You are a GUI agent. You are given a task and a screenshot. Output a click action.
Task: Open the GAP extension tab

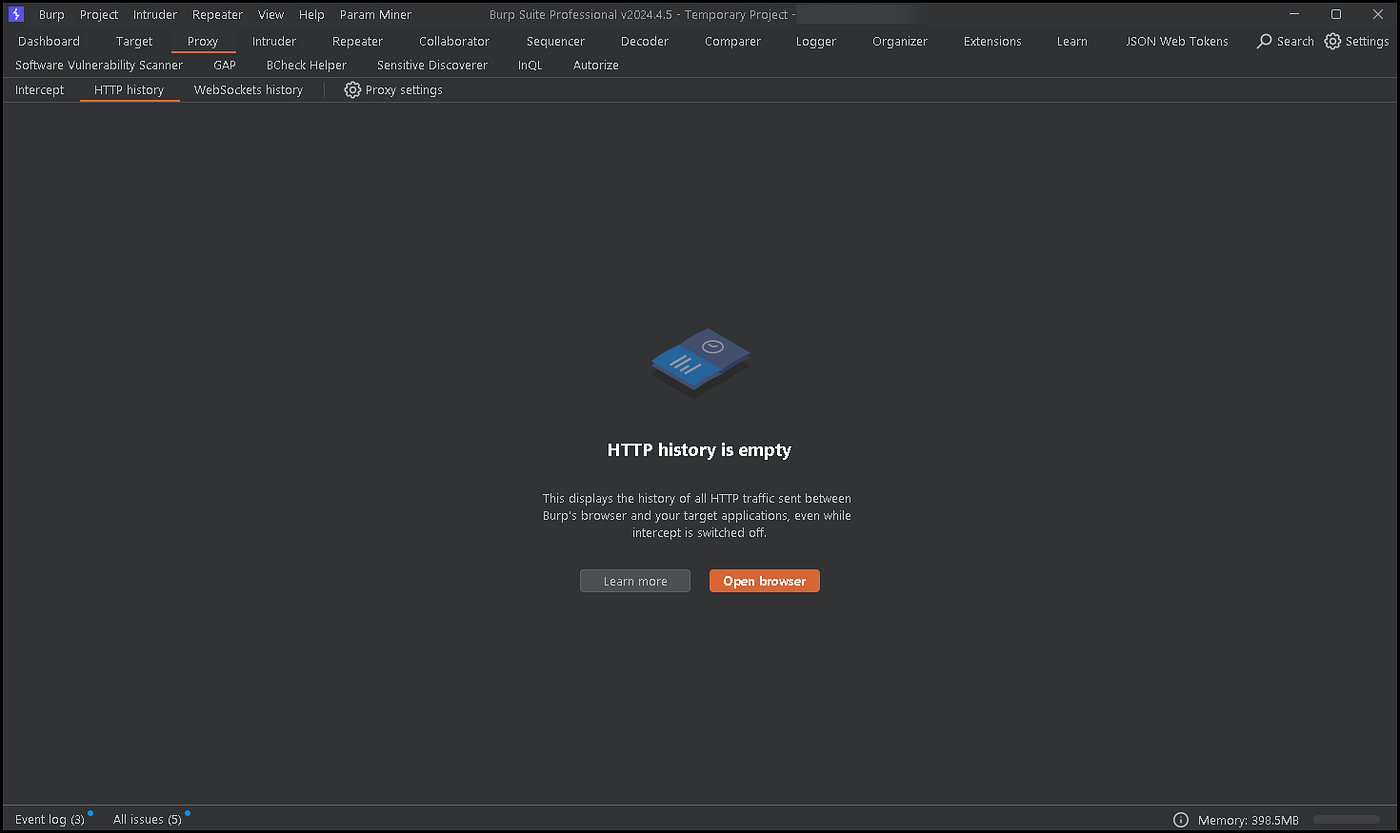(x=225, y=65)
